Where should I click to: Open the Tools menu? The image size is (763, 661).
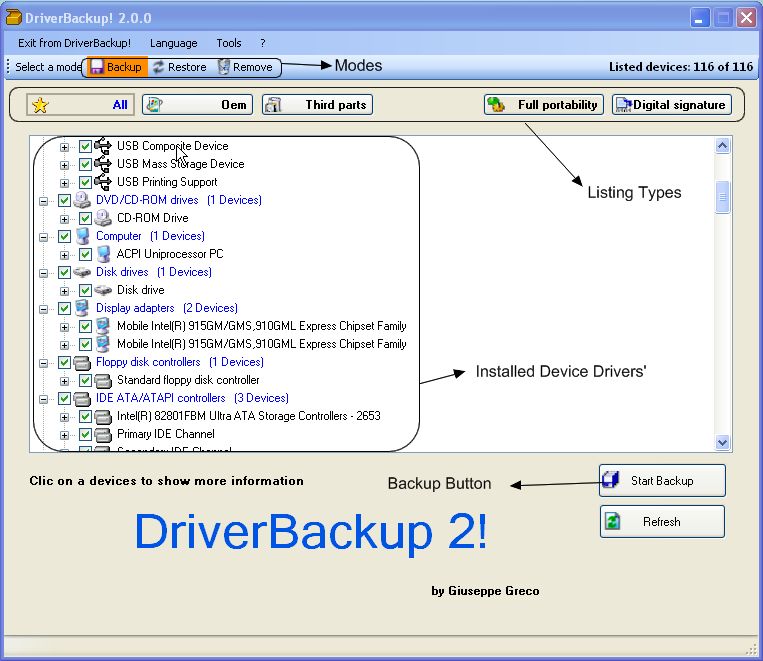tap(229, 43)
